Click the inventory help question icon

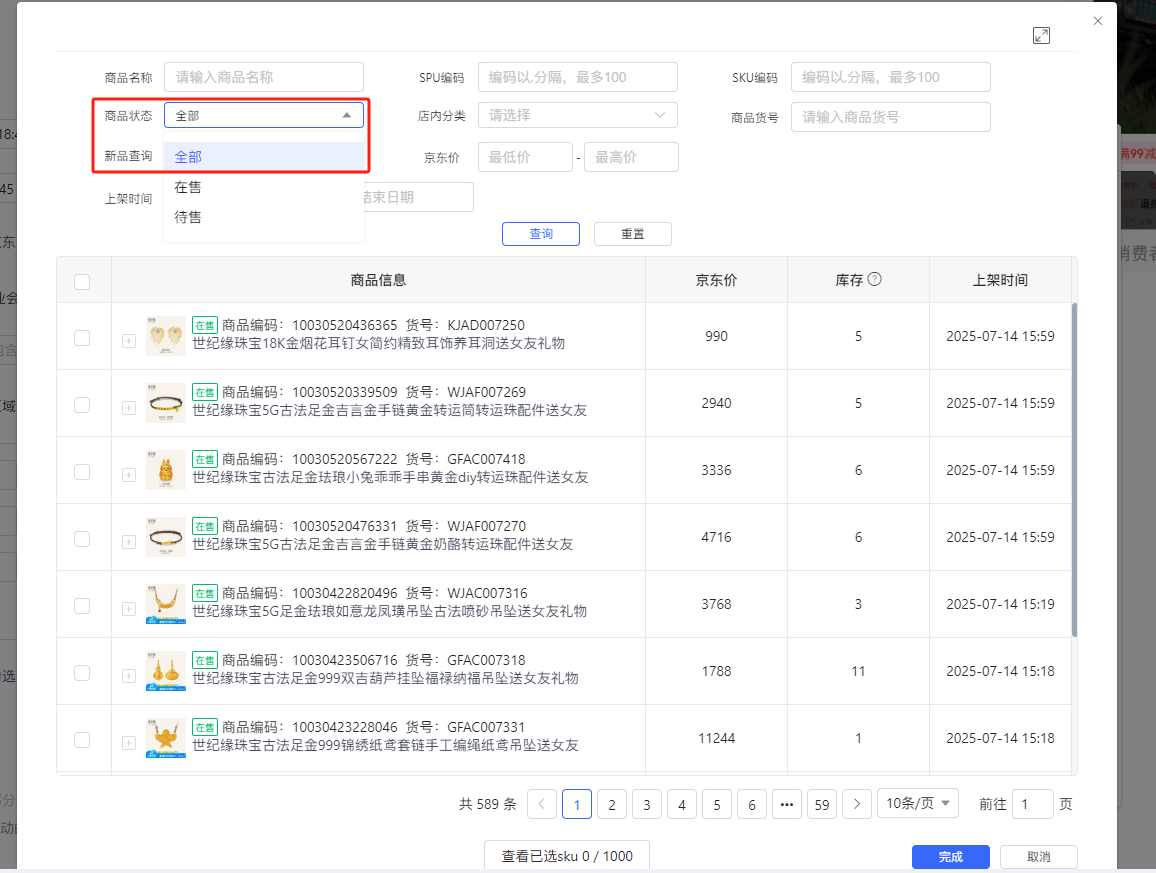(x=874, y=279)
